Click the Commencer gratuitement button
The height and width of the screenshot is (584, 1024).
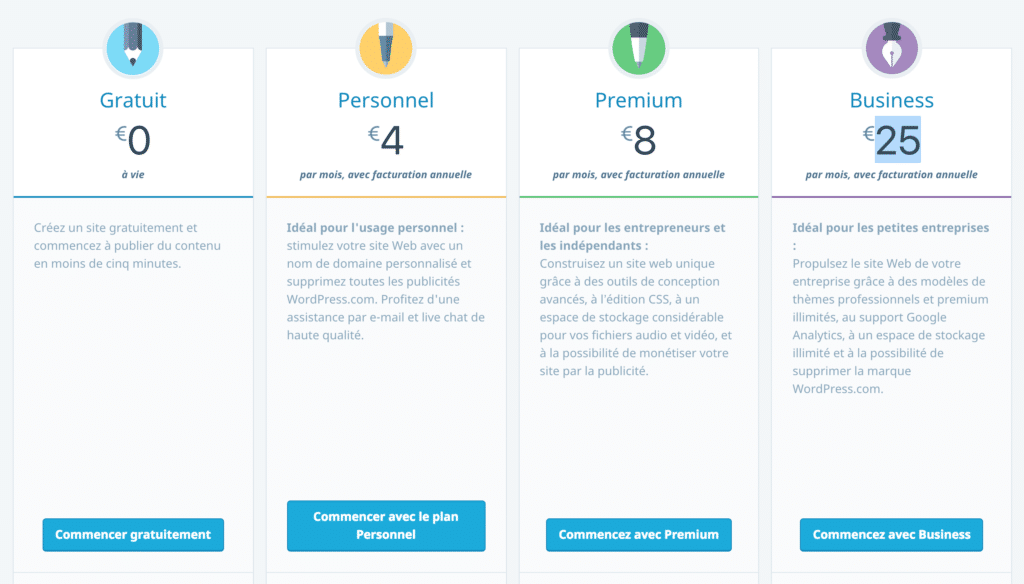133,534
